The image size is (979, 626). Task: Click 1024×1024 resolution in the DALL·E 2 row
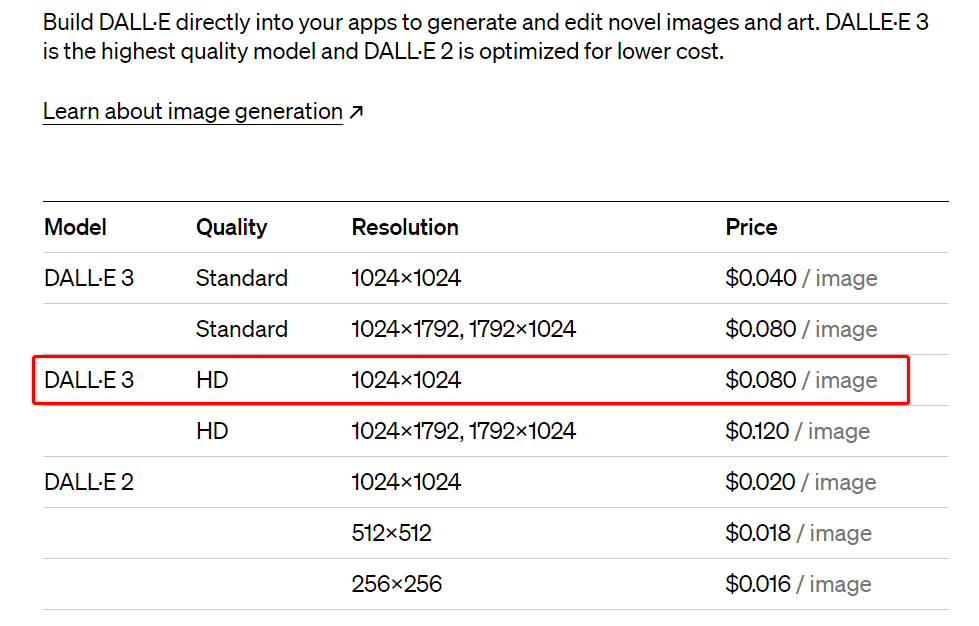coord(406,482)
